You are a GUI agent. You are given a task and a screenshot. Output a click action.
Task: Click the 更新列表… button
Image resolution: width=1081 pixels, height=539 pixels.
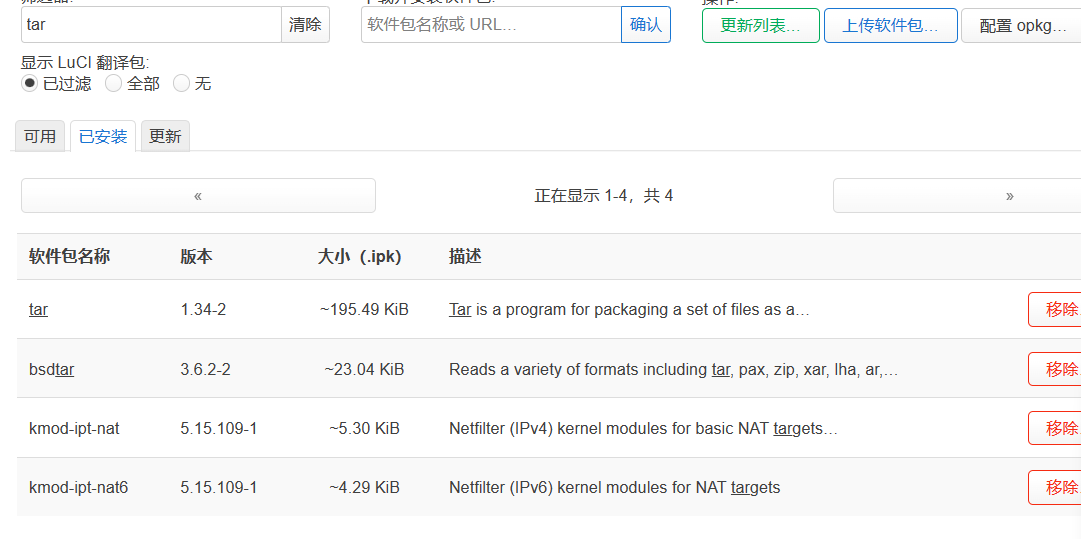[x=760, y=26]
